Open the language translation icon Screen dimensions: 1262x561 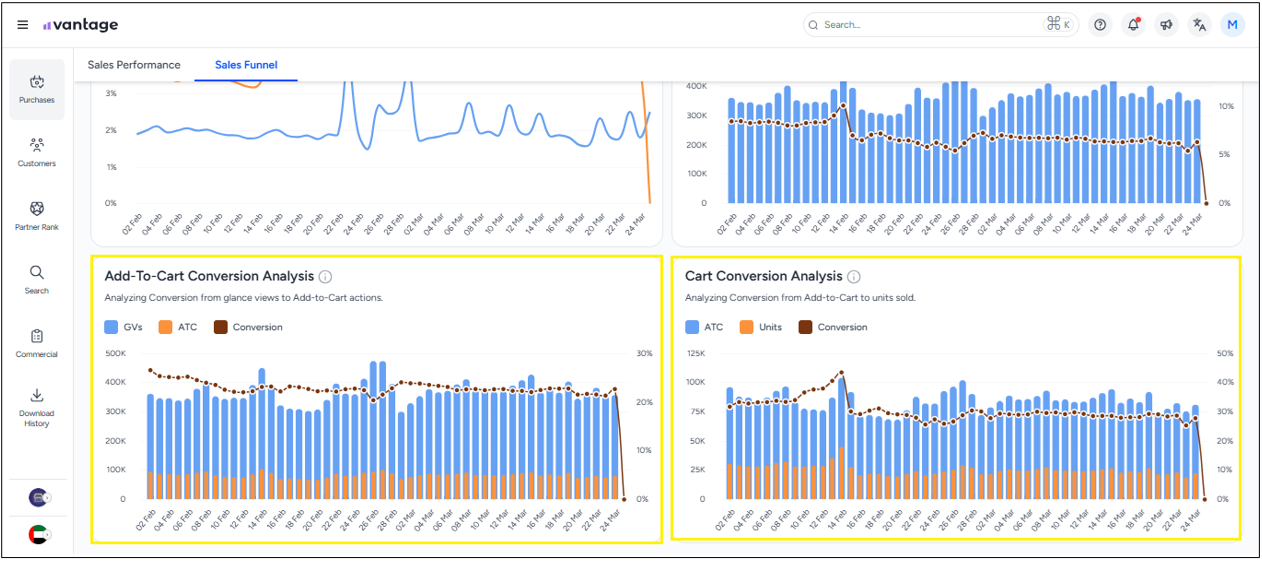(x=1199, y=25)
